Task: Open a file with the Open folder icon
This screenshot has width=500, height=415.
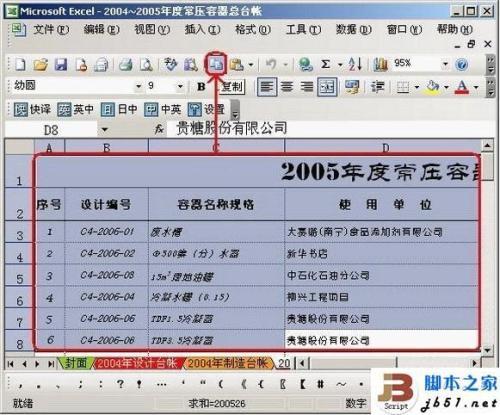Action: coord(40,64)
